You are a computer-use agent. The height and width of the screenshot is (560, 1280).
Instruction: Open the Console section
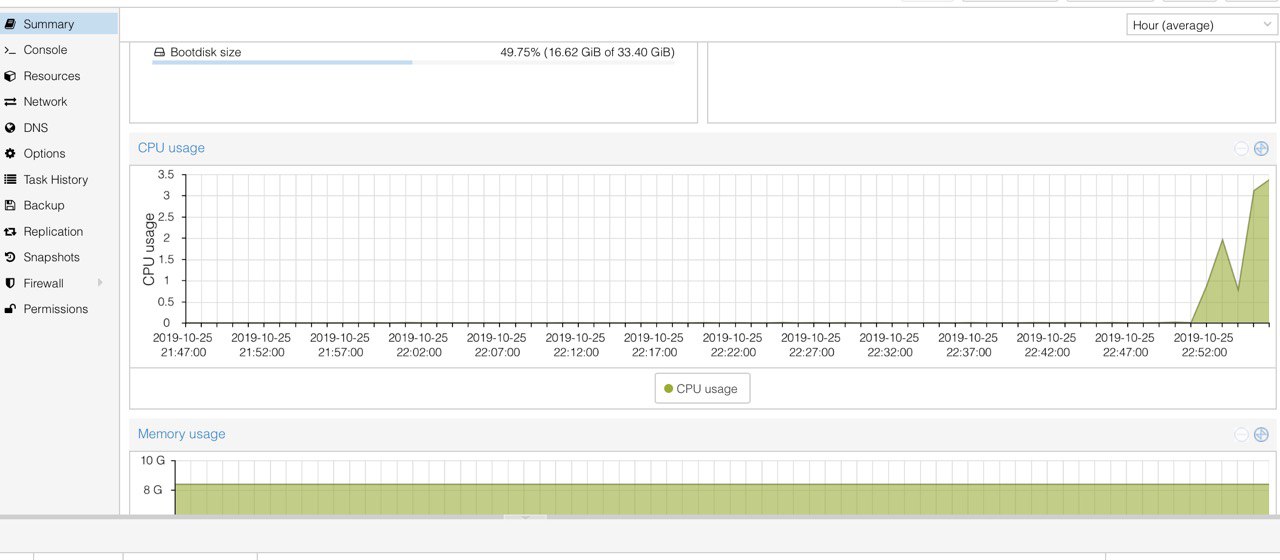[x=59, y=50]
